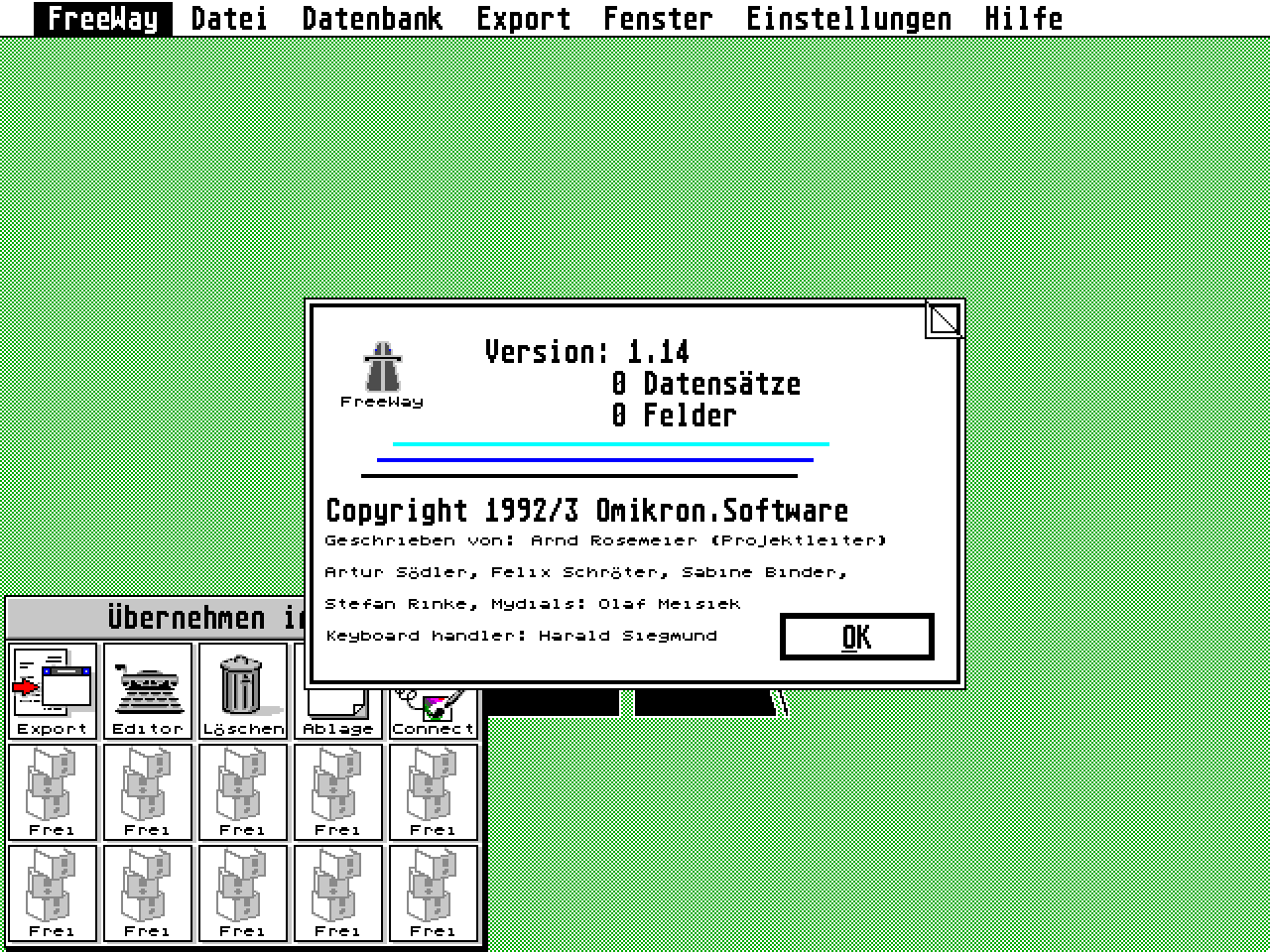Click the FreeWay highway logo icon
Viewport: 1270px width, 952px height.
pos(382,375)
